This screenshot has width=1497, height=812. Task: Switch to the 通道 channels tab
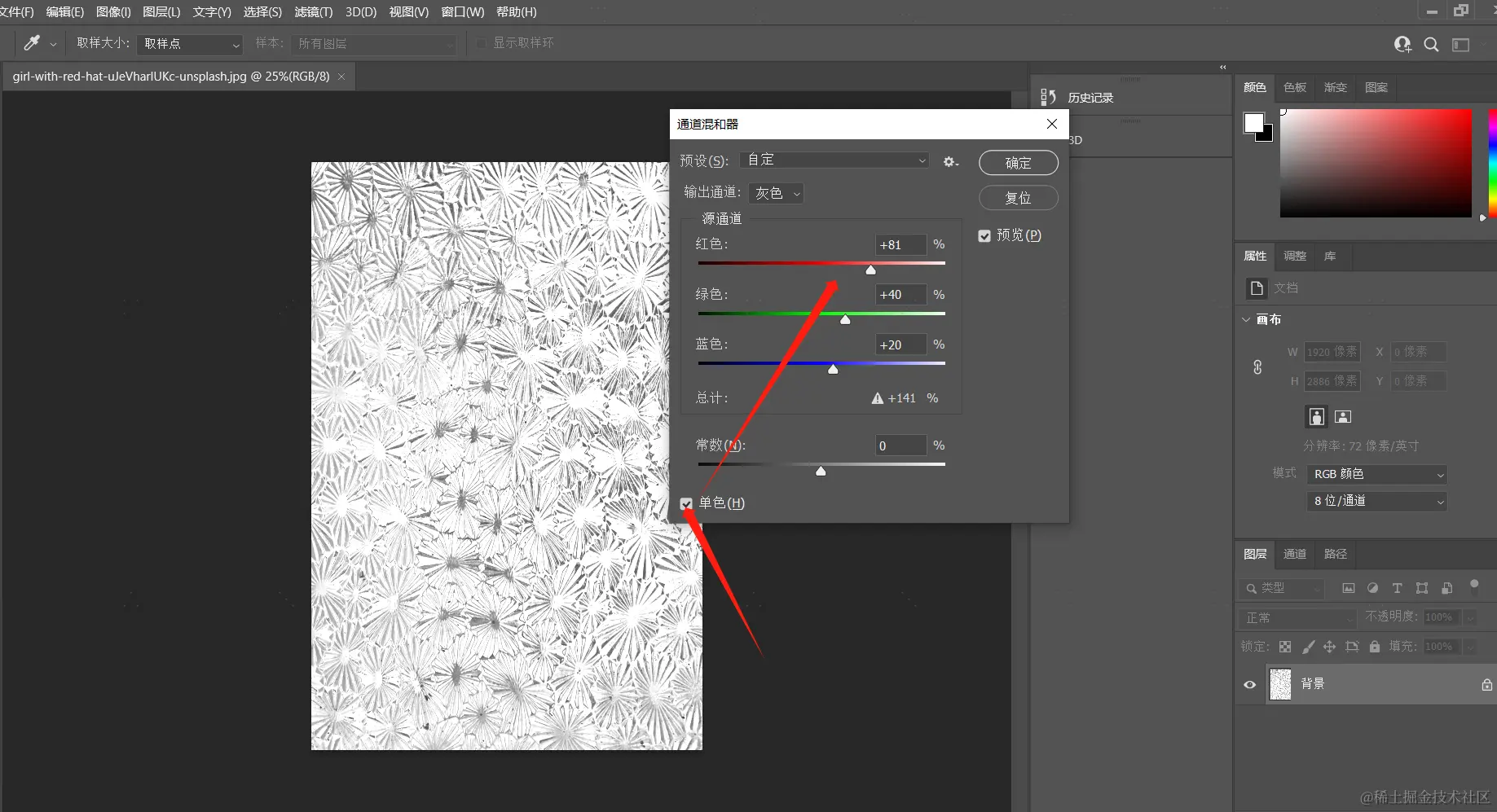pos(1295,555)
